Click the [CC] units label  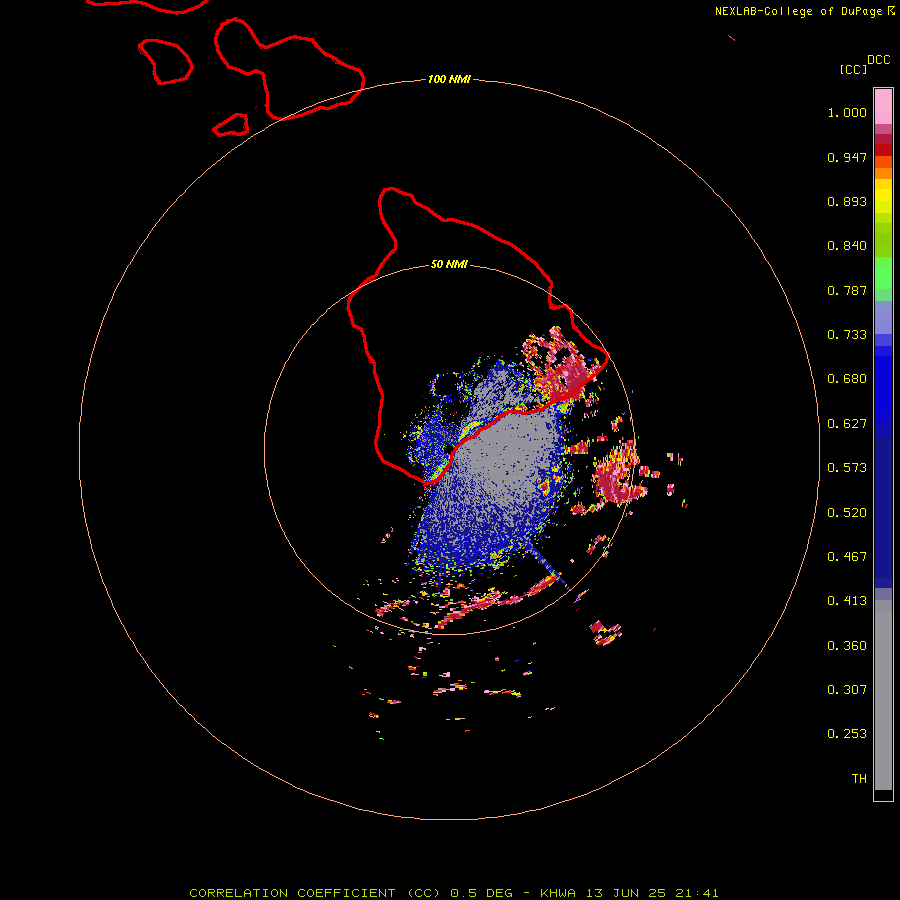[853, 69]
